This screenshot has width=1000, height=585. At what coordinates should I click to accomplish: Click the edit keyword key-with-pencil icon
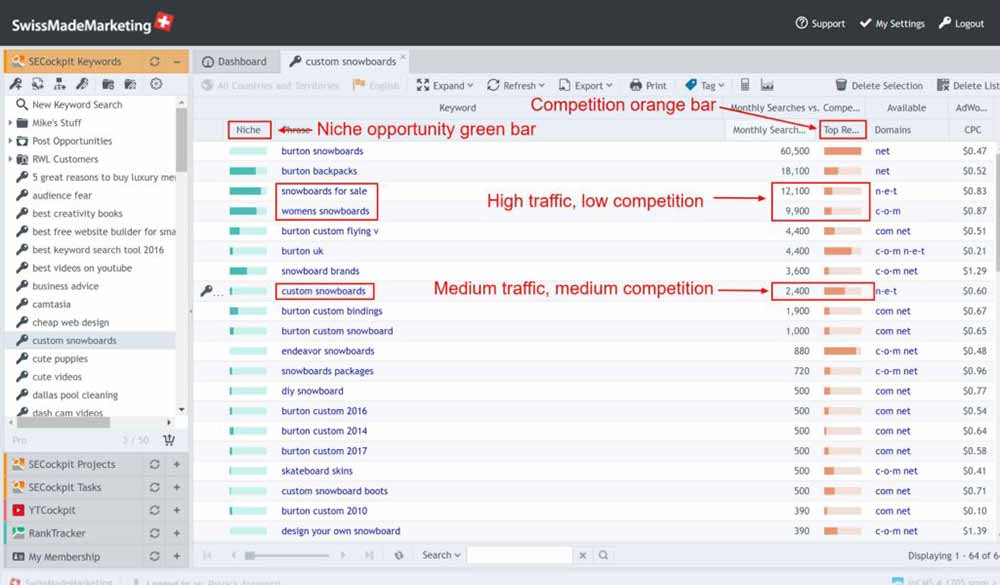(82, 84)
